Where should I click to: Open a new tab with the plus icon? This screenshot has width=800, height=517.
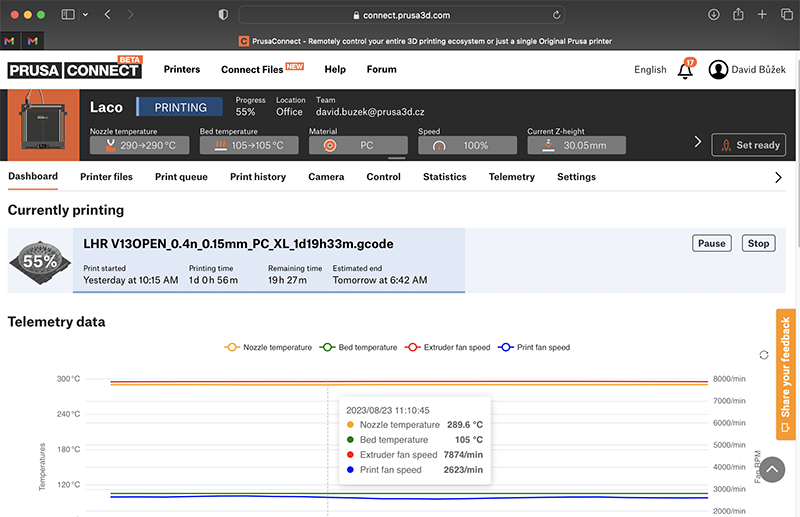click(762, 14)
